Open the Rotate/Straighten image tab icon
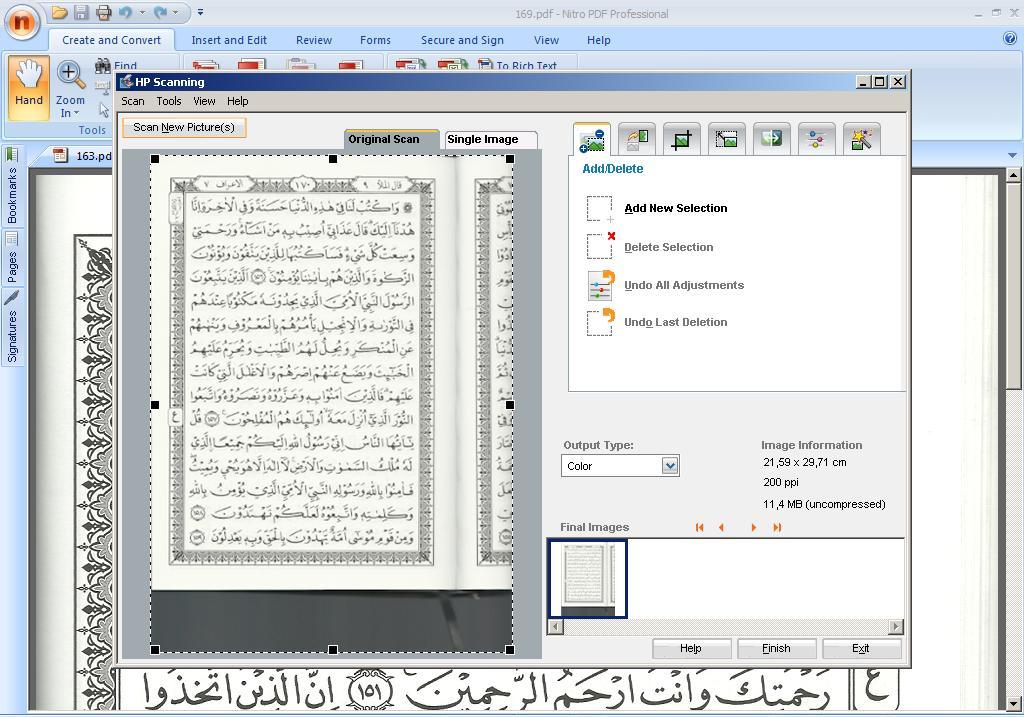The height and width of the screenshot is (717, 1024). [x=637, y=139]
